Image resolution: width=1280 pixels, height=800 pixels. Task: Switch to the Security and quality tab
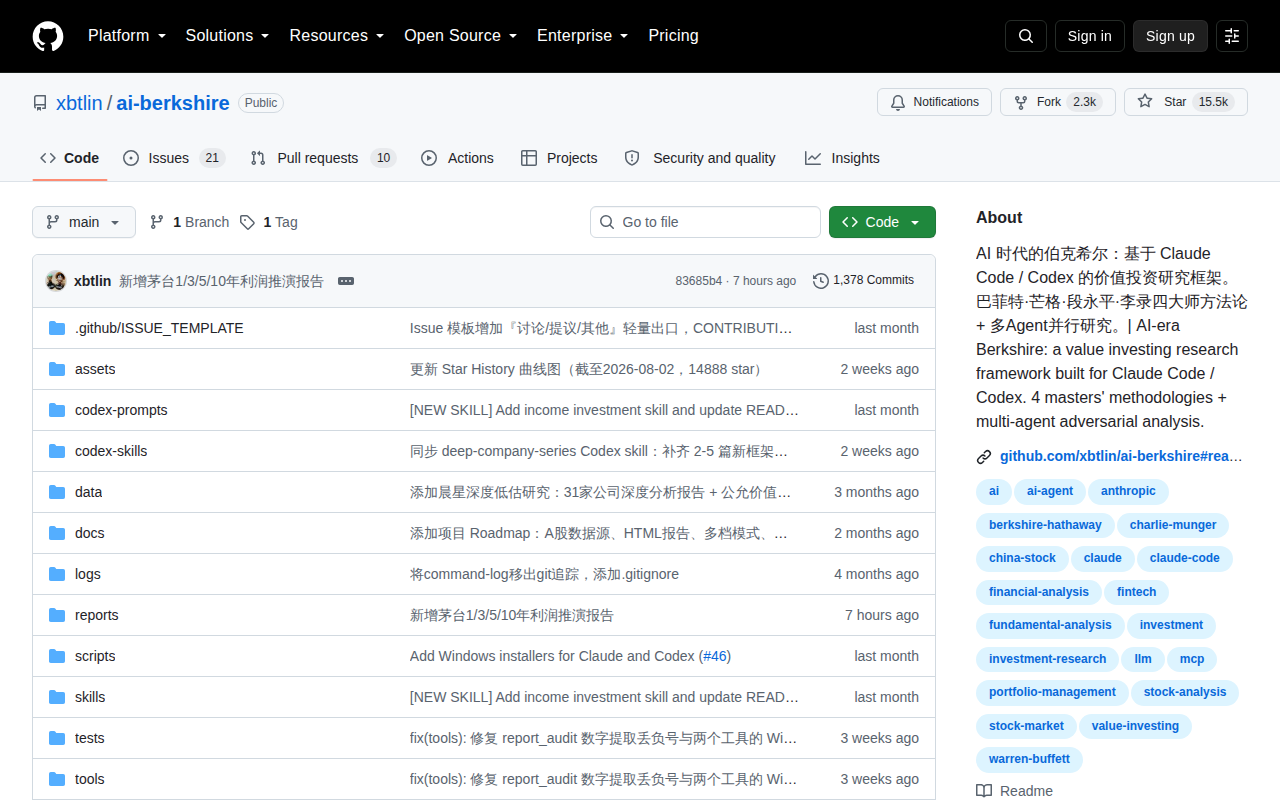point(700,158)
